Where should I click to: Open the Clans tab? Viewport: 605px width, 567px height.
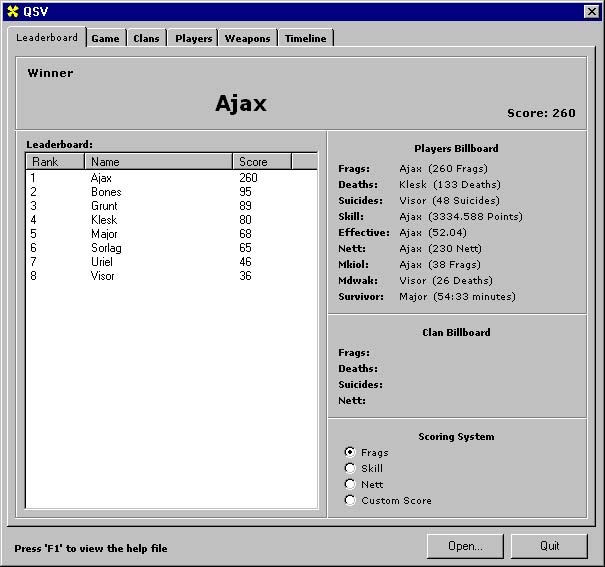146,38
